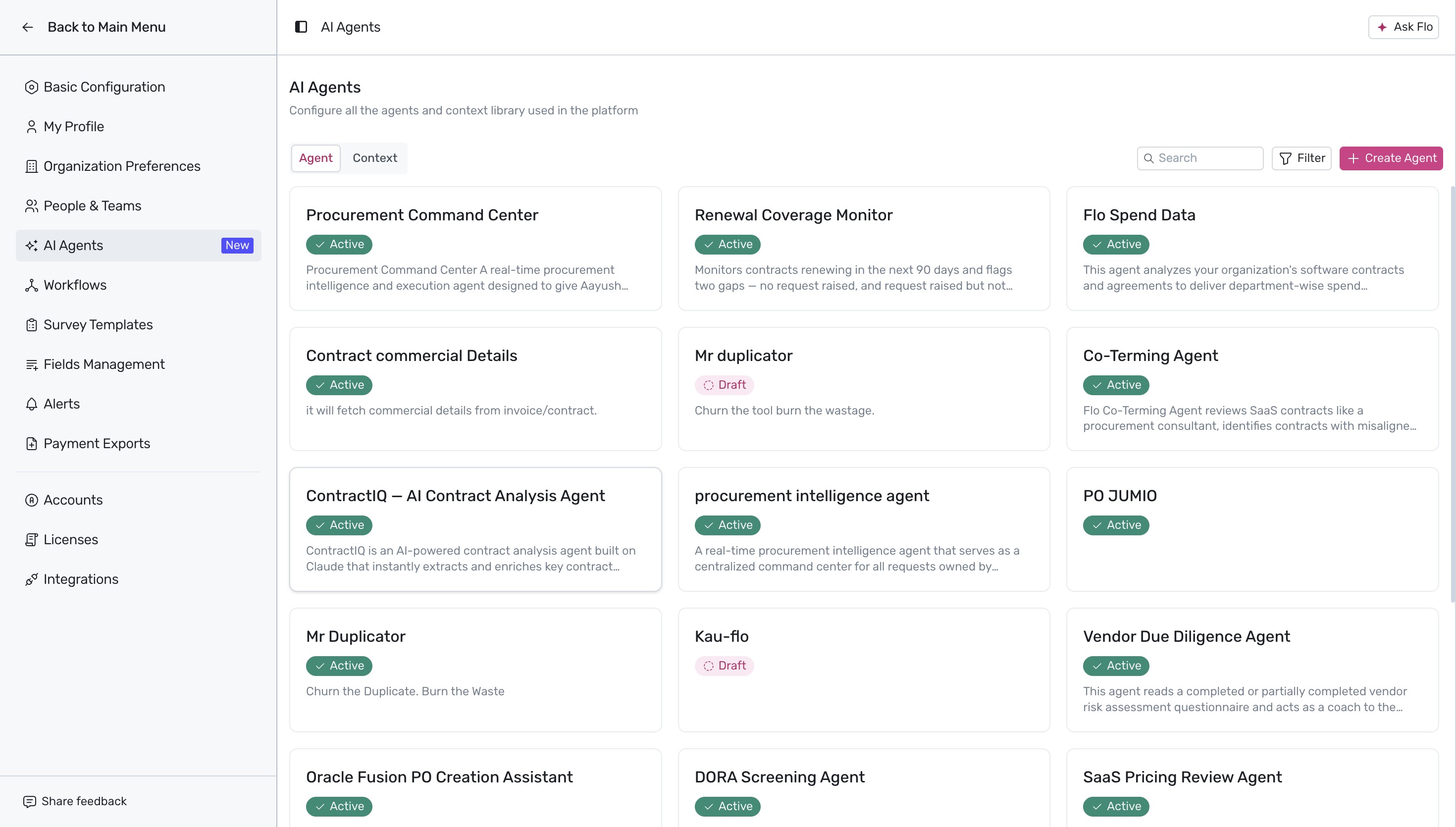Click the Active badge on Procurement Command Center
Viewport: 1456px width, 827px height.
[x=339, y=244]
